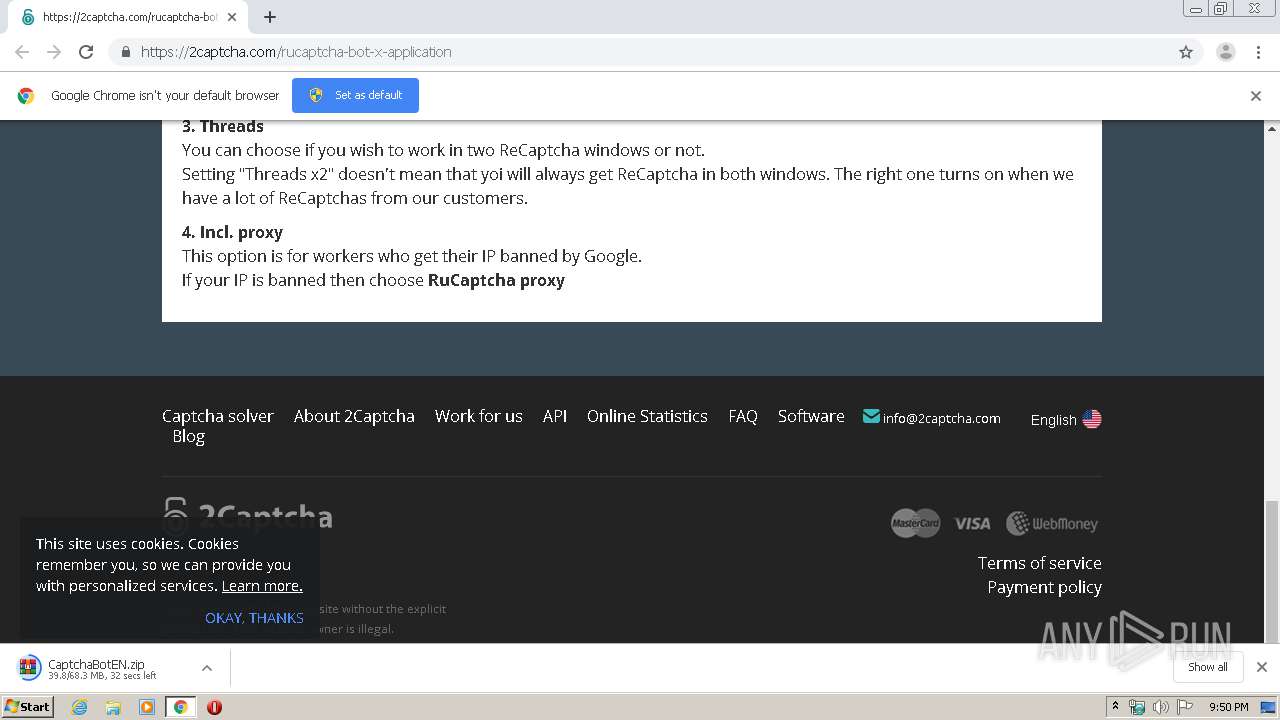
Task: Accept cookies with OKAY, THANKS
Action: click(254, 618)
